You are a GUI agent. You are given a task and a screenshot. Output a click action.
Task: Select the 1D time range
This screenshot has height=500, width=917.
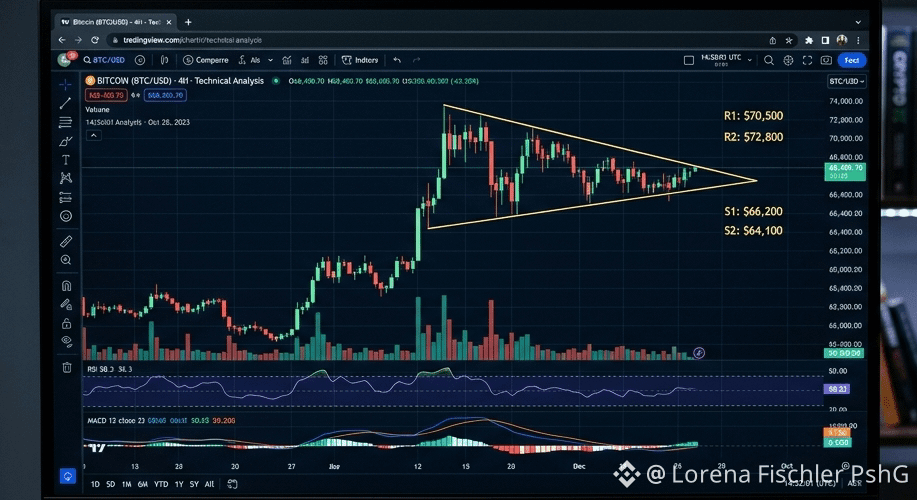tap(95, 484)
